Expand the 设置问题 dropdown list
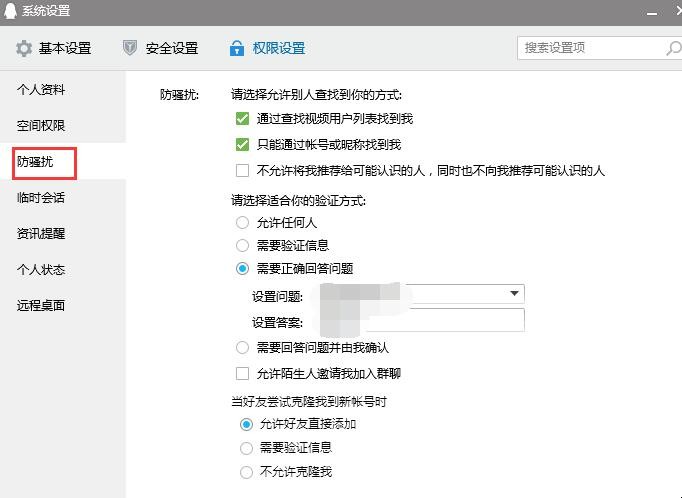 [515, 294]
